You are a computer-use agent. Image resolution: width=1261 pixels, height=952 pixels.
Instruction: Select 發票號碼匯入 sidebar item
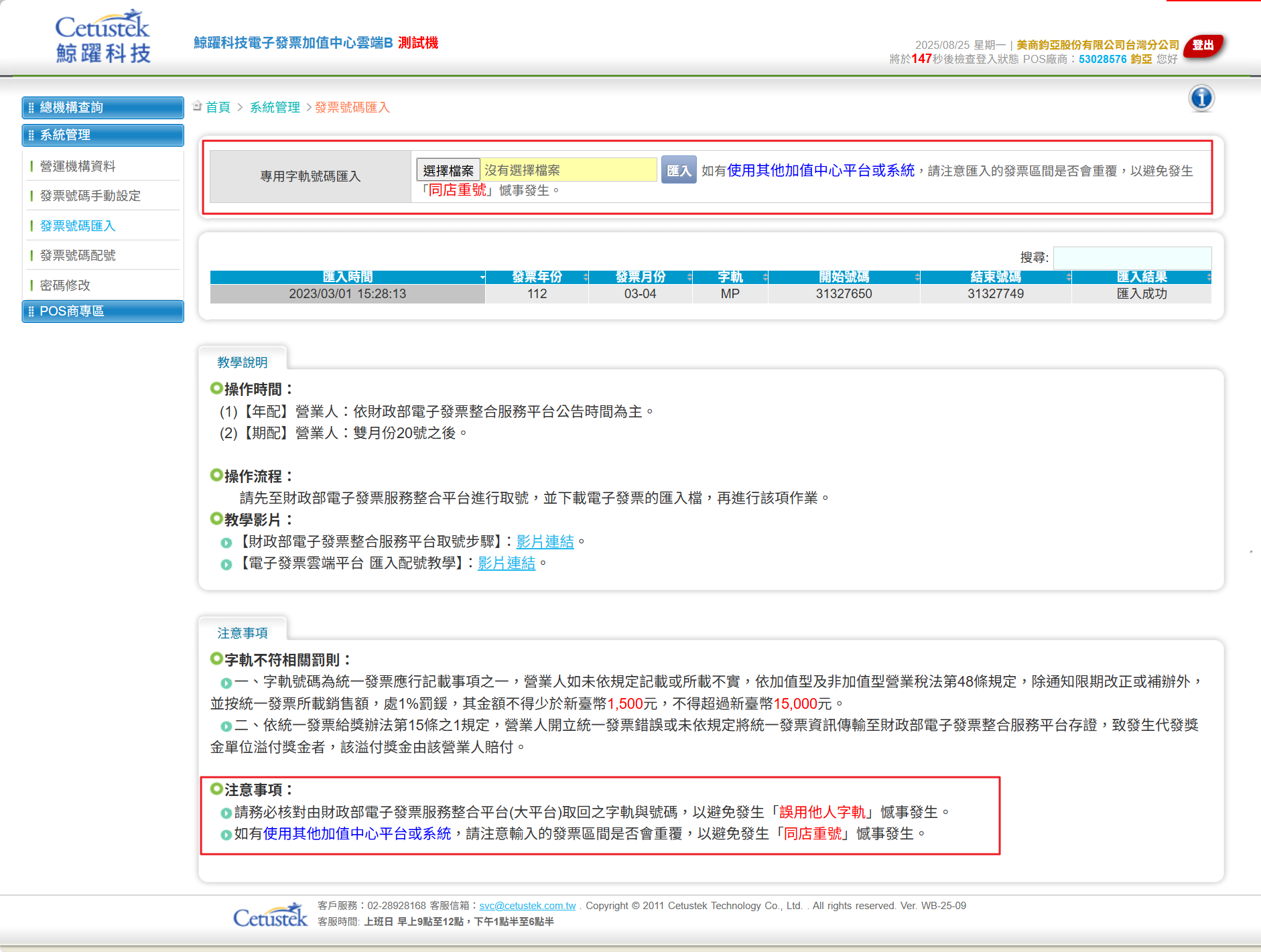pos(78,226)
